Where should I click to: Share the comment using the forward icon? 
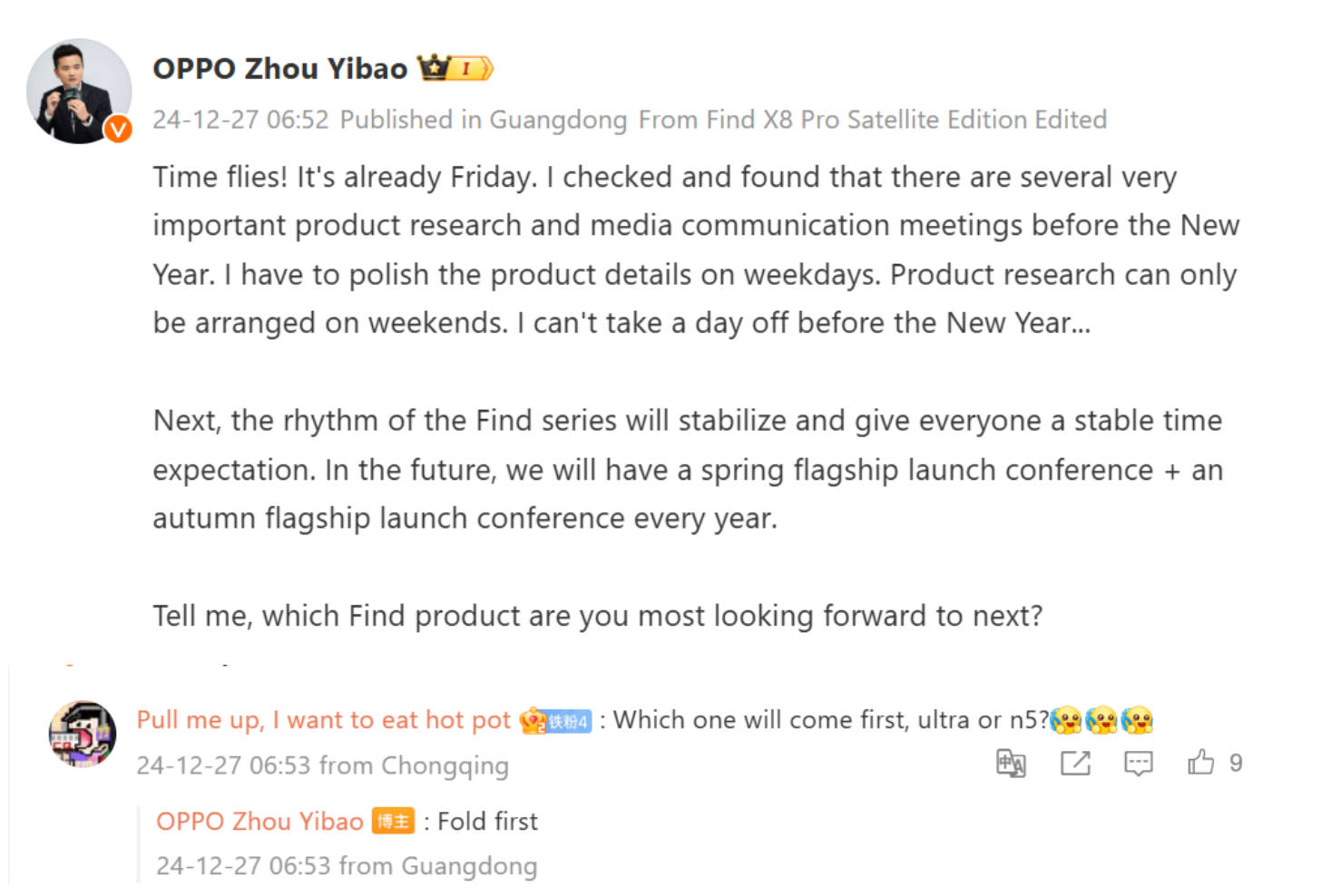(x=1075, y=764)
